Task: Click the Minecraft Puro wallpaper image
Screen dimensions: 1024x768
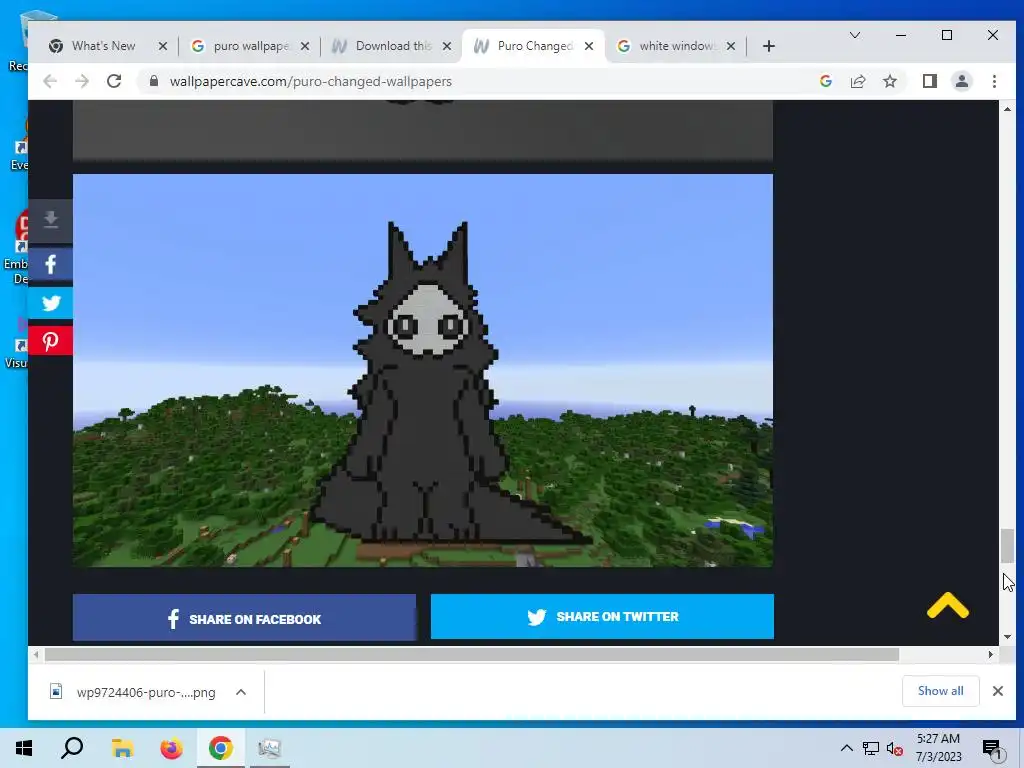Action: (x=423, y=370)
